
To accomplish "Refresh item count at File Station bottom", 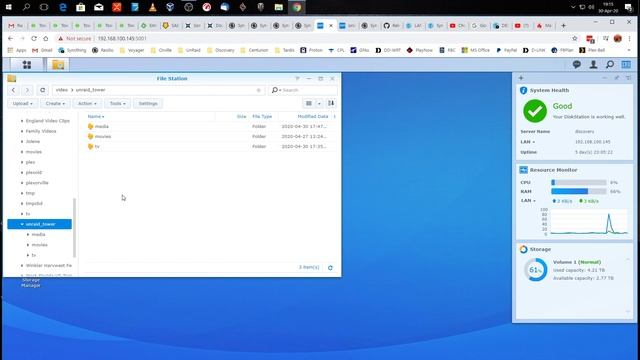I will click(x=330, y=268).
